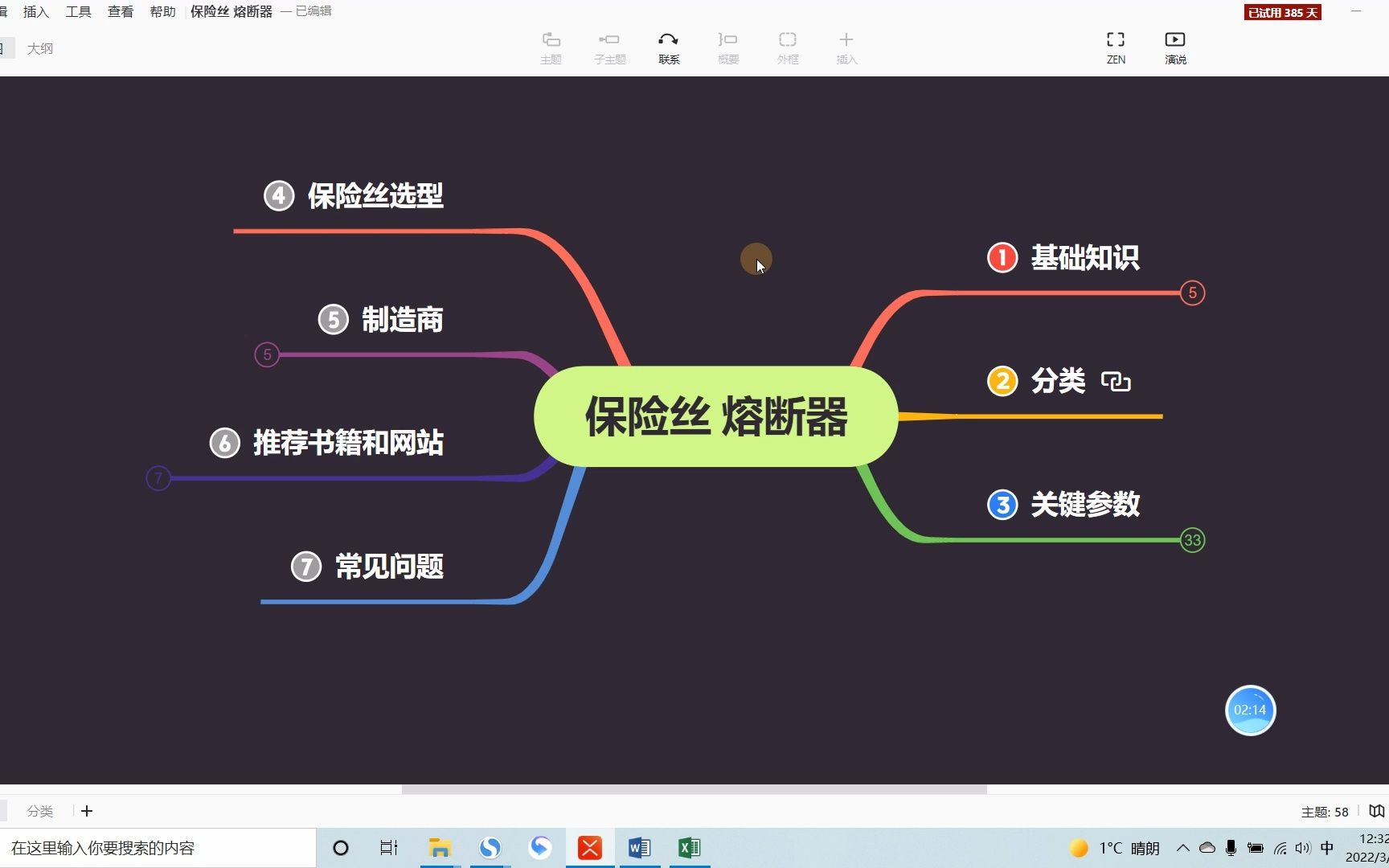Select the 分类 topic node
Image resolution: width=1389 pixels, height=868 pixels.
[x=1059, y=380]
